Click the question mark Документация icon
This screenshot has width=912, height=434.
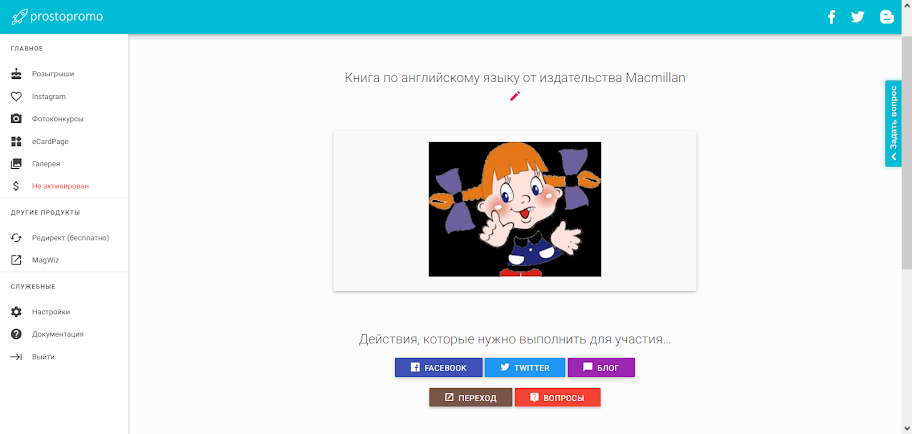click(x=16, y=334)
